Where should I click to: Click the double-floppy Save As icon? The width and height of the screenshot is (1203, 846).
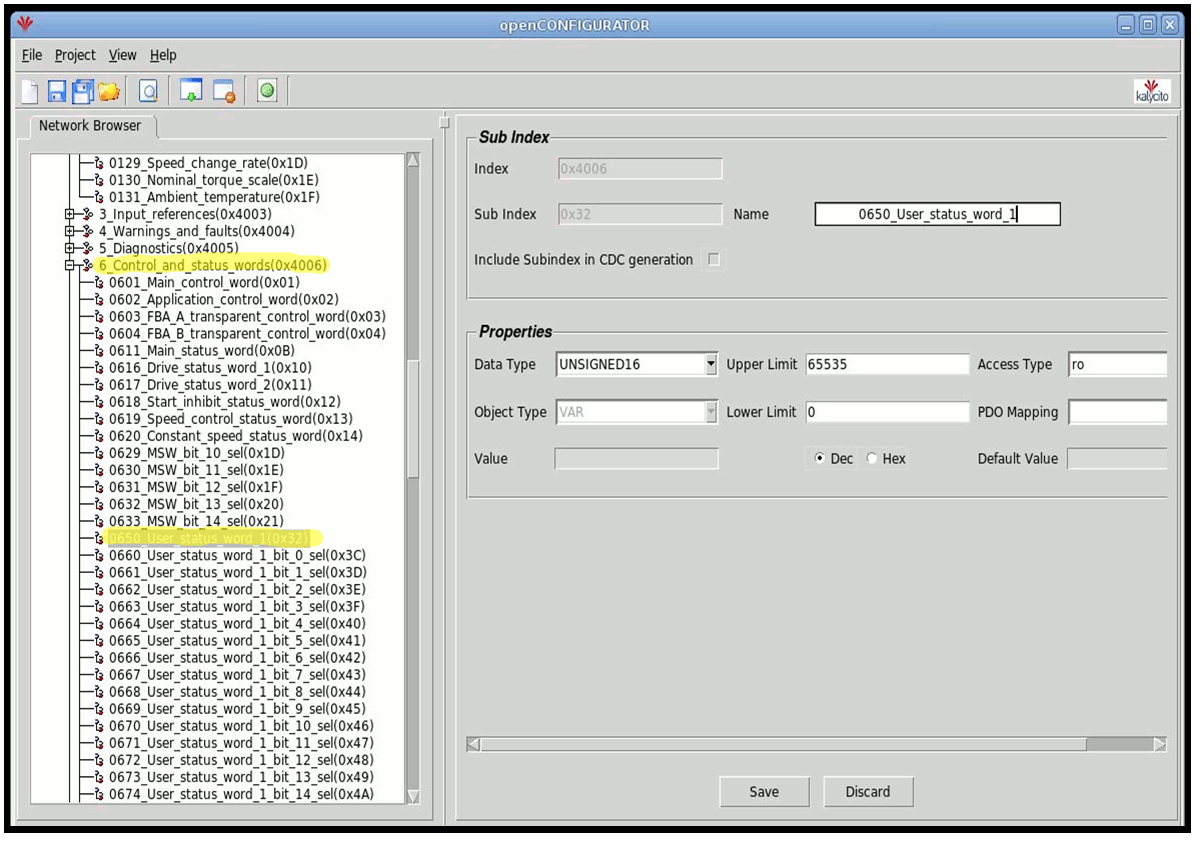(x=83, y=91)
